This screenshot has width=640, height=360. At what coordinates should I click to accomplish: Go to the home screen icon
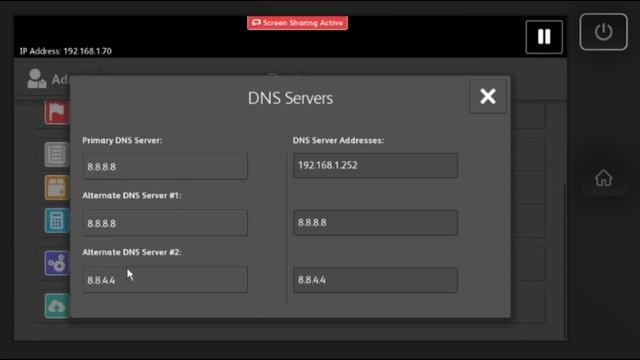tap(603, 178)
